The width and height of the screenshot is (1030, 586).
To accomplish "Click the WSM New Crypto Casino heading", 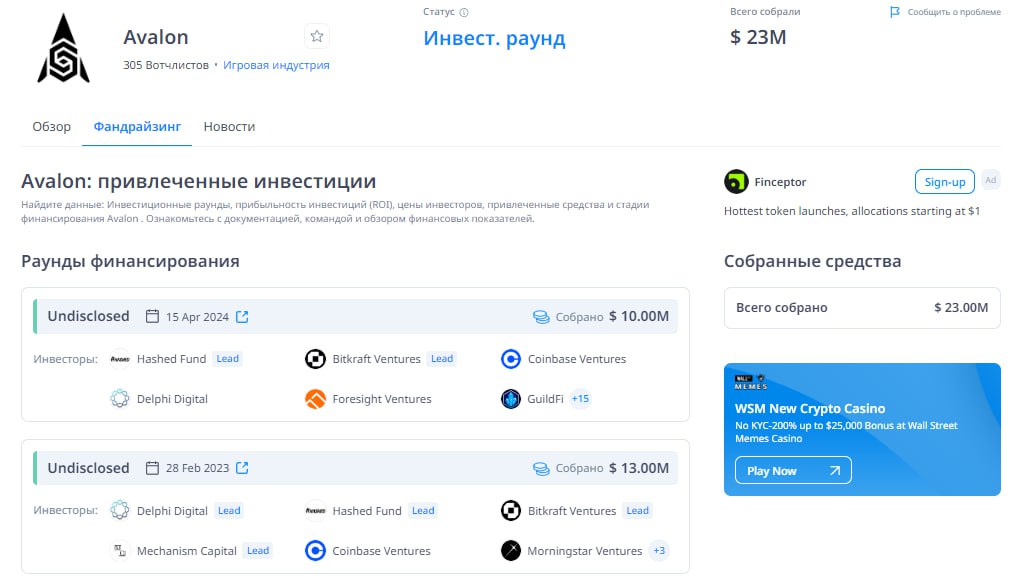I will pos(810,409).
